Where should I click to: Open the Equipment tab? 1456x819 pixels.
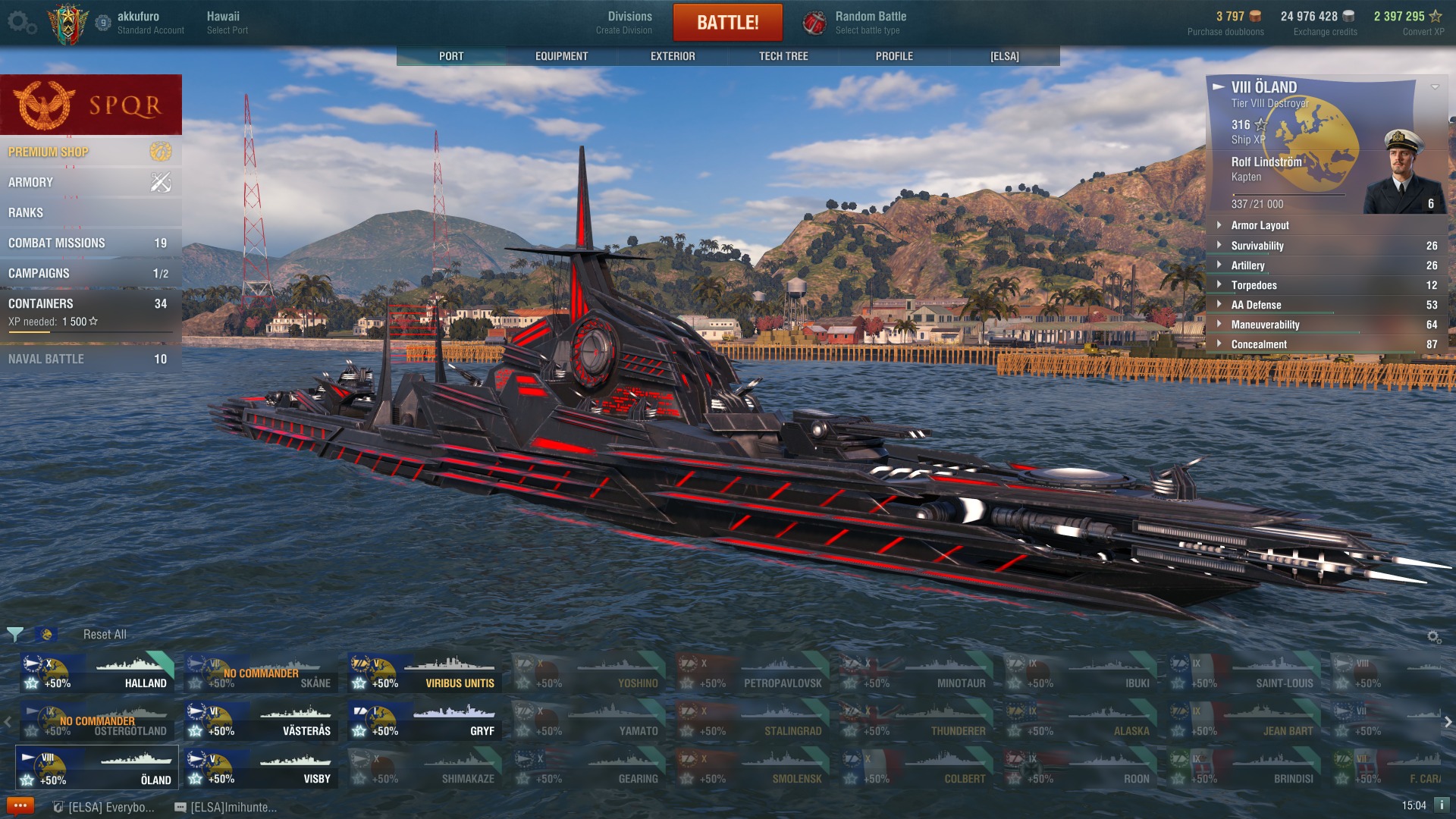click(561, 56)
